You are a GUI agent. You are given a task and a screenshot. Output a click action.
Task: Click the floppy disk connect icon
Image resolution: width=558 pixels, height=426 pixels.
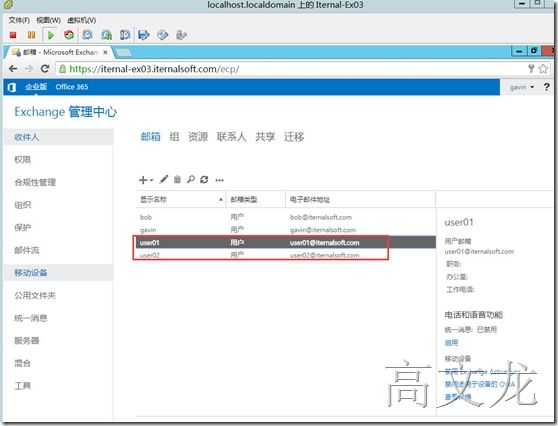[x=144, y=35]
